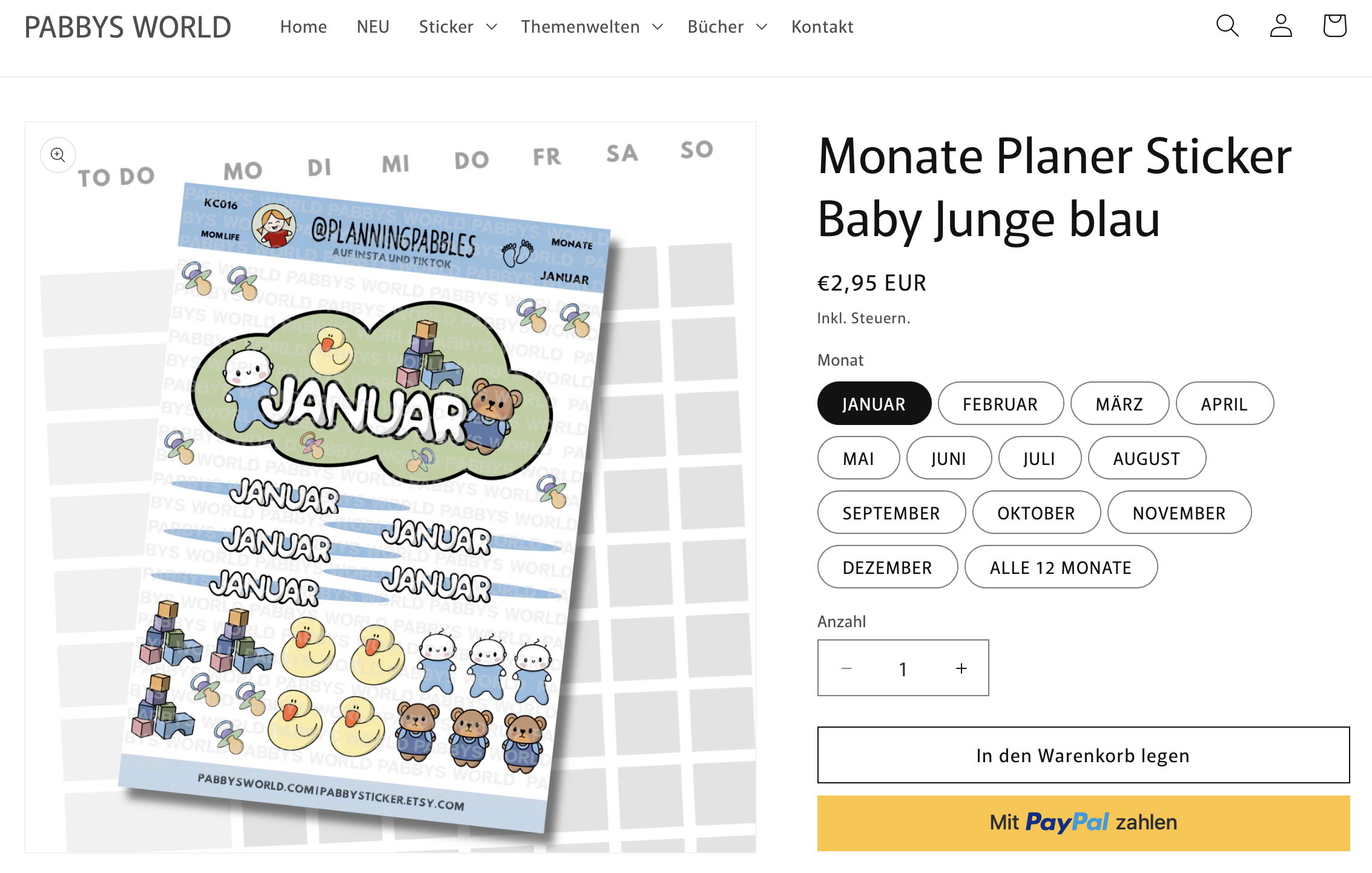The width and height of the screenshot is (1372, 873).
Task: Open the shopping cart icon
Action: [x=1334, y=26]
